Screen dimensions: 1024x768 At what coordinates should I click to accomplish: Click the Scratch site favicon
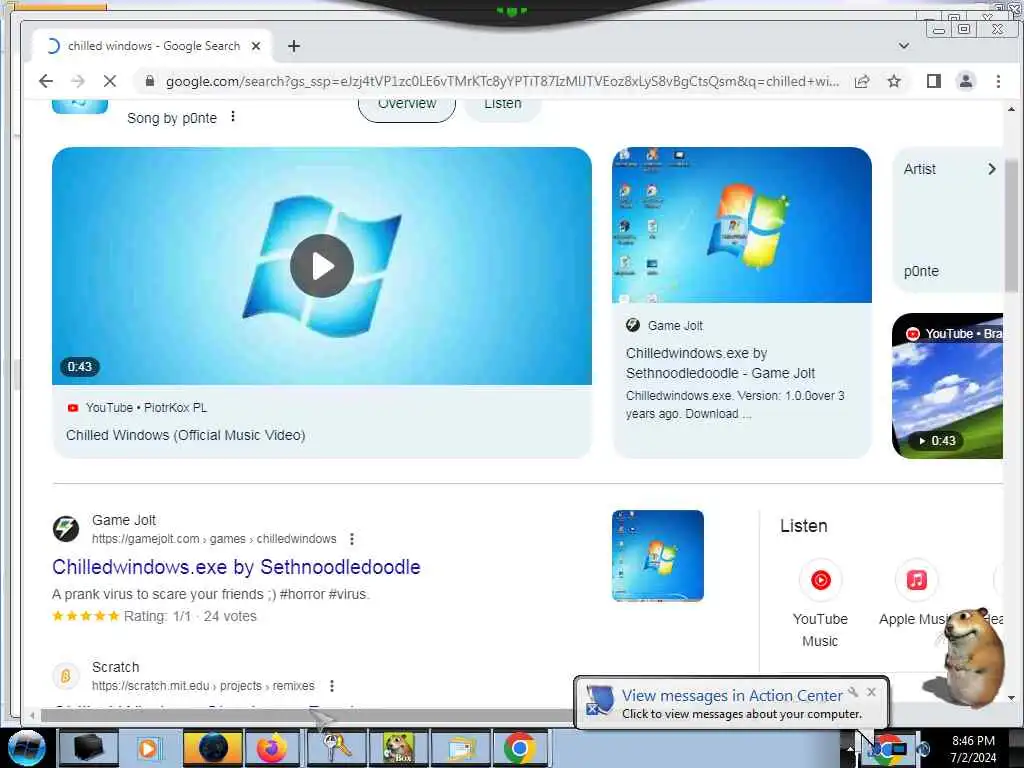click(x=66, y=676)
